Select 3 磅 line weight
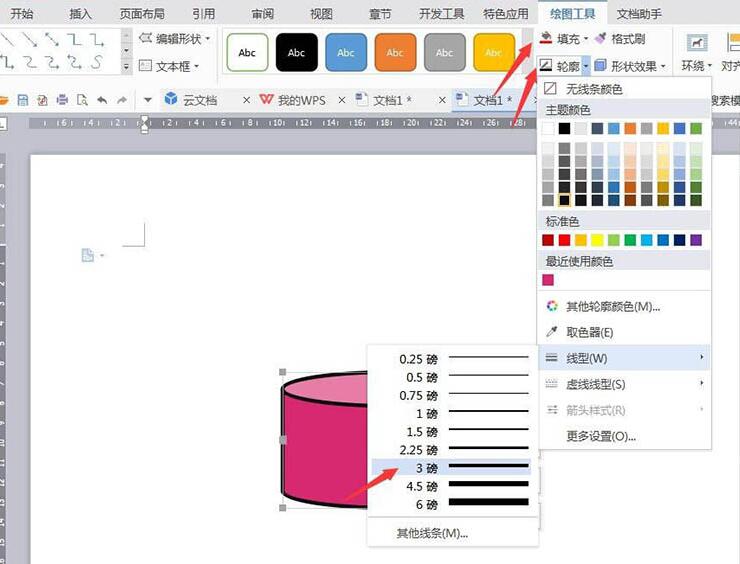 452,467
